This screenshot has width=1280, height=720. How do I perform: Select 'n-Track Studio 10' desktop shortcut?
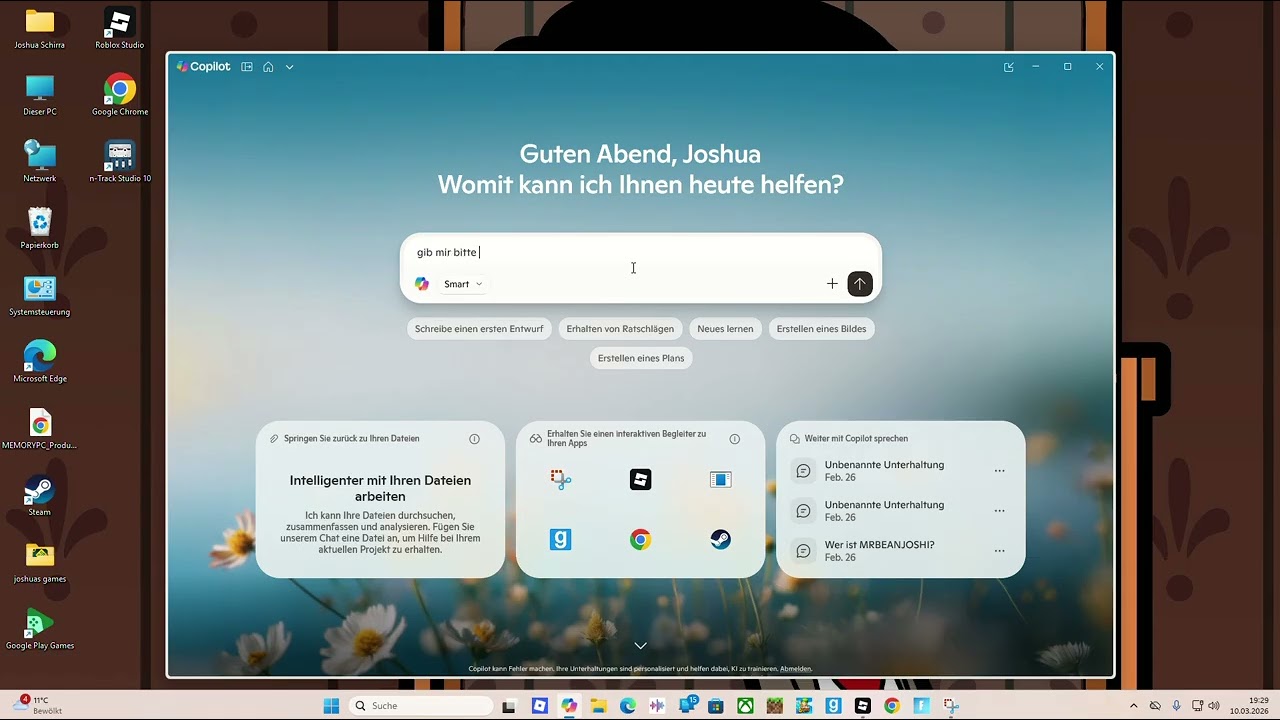[x=120, y=163]
